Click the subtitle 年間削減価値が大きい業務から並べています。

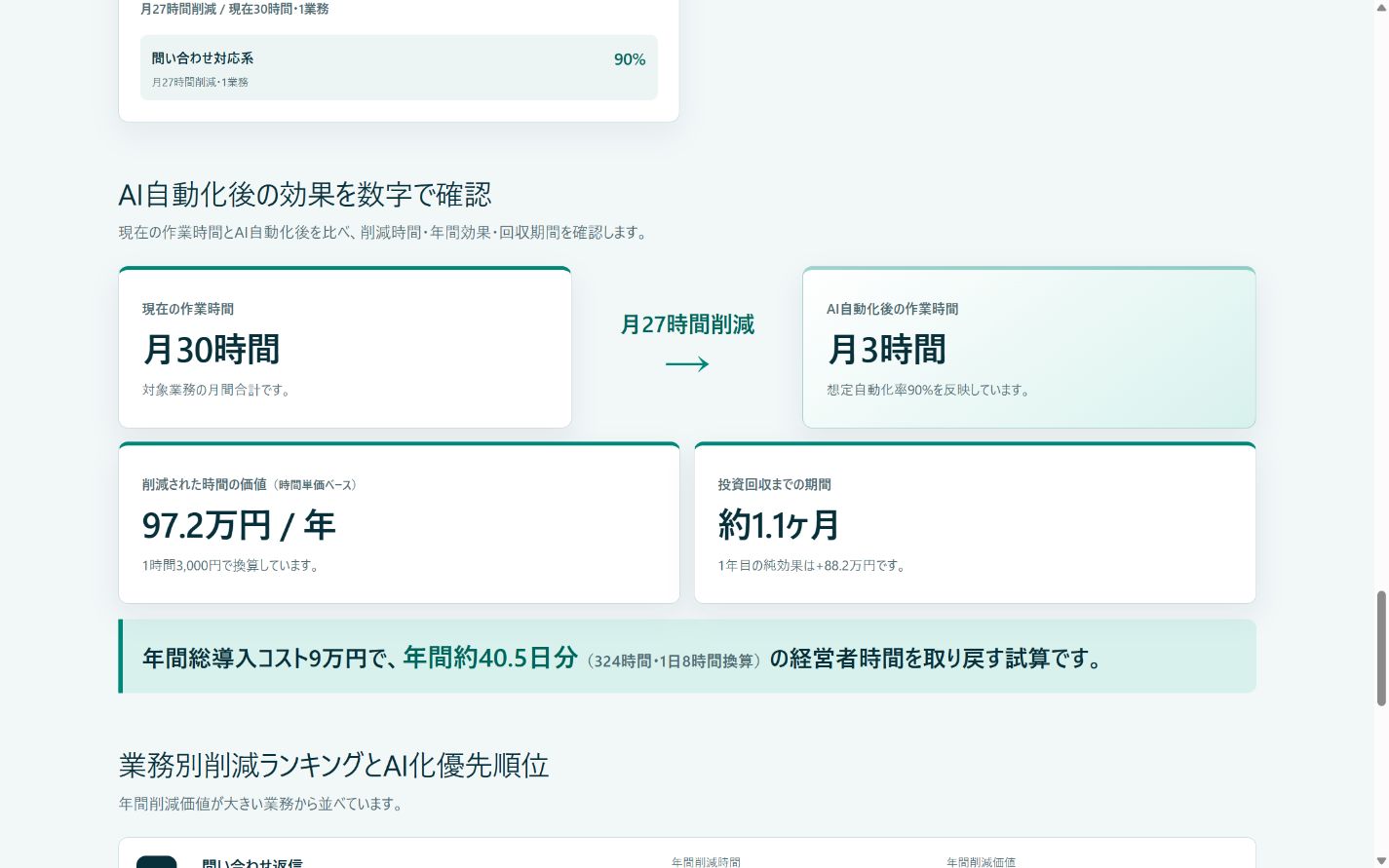pyautogui.click(x=262, y=804)
